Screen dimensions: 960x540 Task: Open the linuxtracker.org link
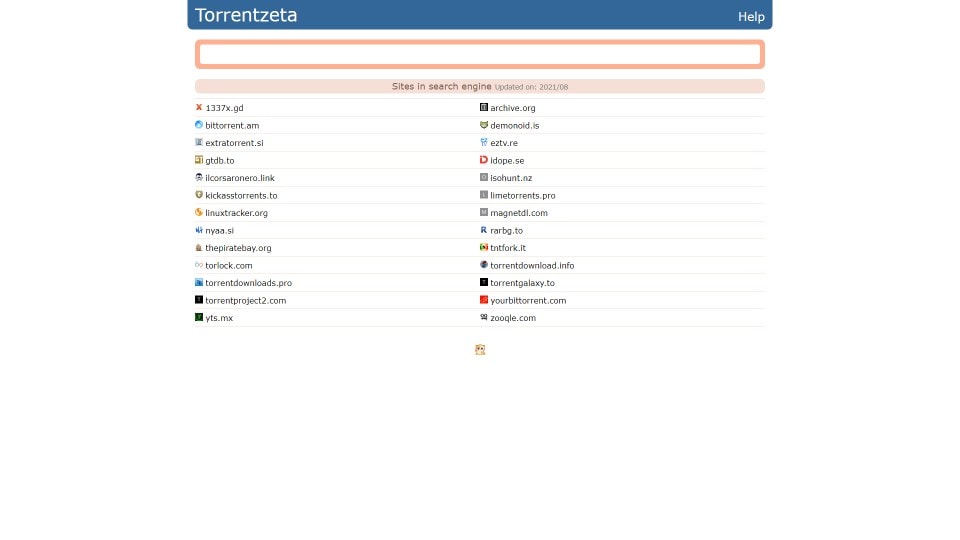[236, 213]
